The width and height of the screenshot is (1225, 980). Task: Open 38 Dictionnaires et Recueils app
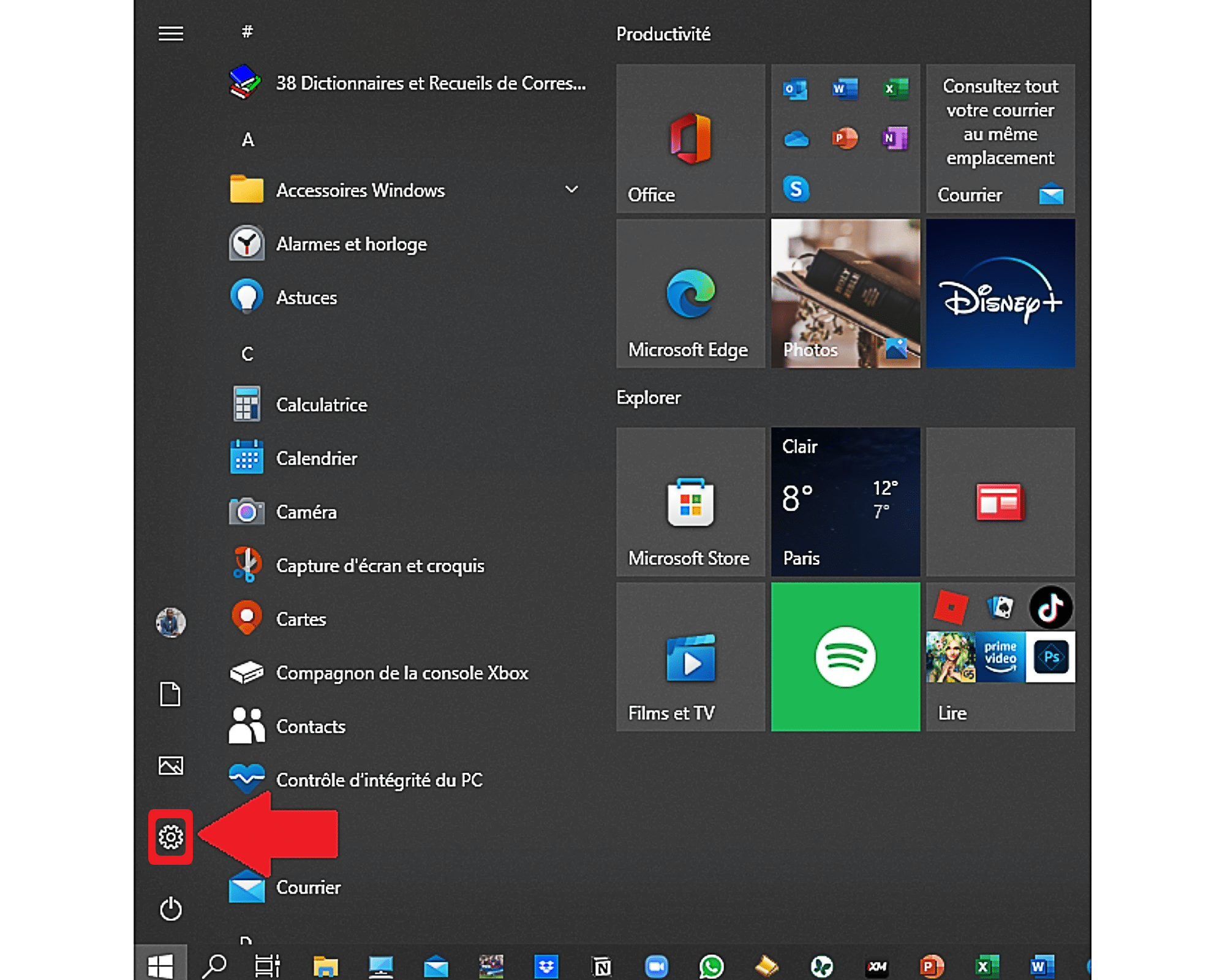[x=405, y=83]
